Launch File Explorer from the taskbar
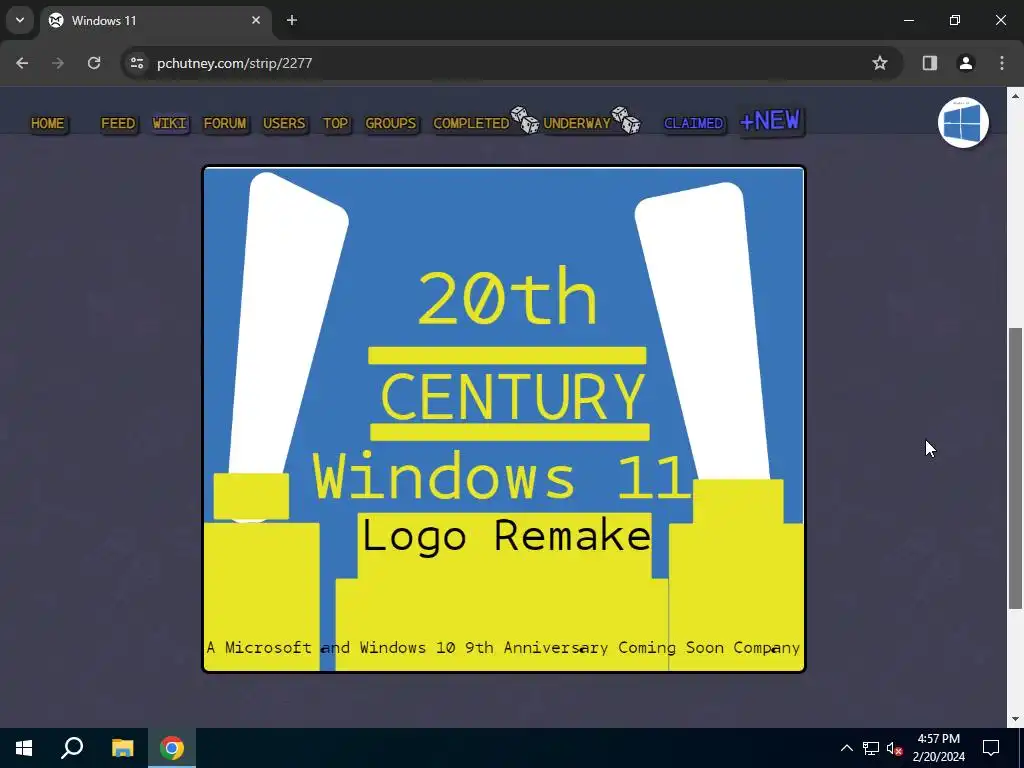Image resolution: width=1024 pixels, height=768 pixels. [x=122, y=748]
